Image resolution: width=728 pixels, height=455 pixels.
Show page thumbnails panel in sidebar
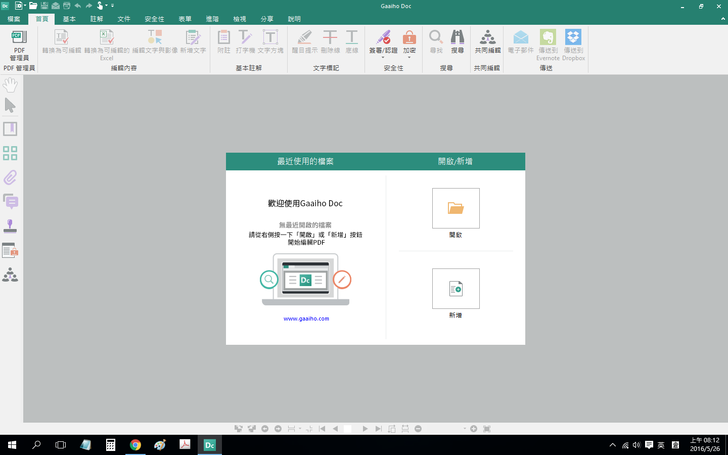tap(10, 153)
